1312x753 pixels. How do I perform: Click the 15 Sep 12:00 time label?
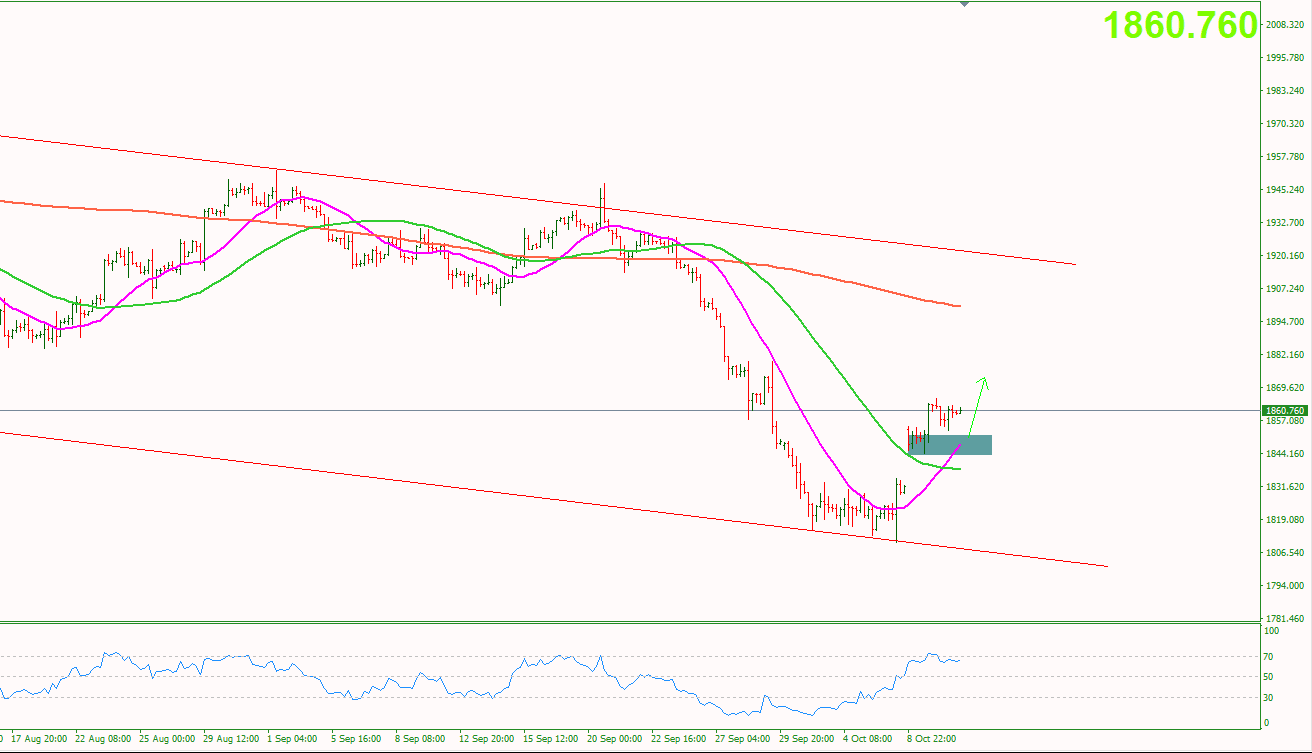coord(551,739)
